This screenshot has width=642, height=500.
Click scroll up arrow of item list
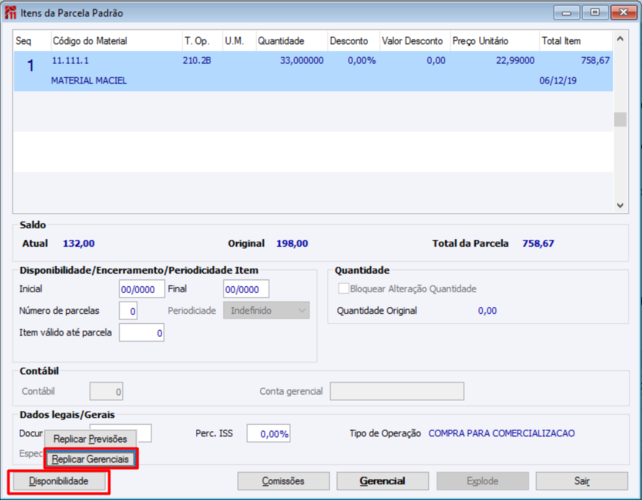click(620, 39)
